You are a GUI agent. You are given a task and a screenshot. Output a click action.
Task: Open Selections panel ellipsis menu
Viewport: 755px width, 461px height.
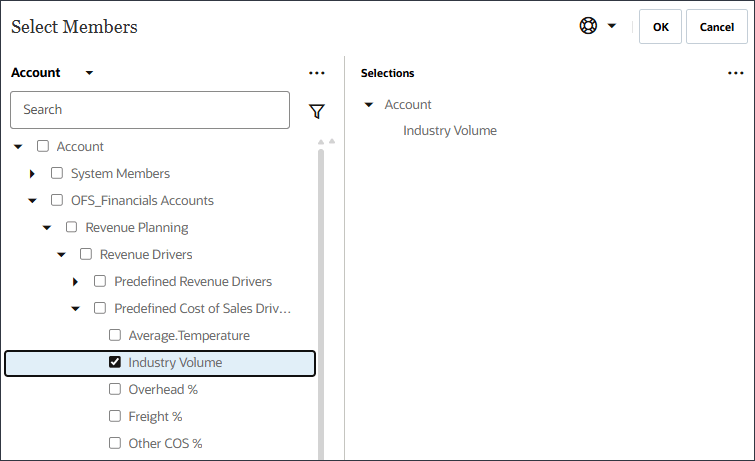click(x=736, y=73)
